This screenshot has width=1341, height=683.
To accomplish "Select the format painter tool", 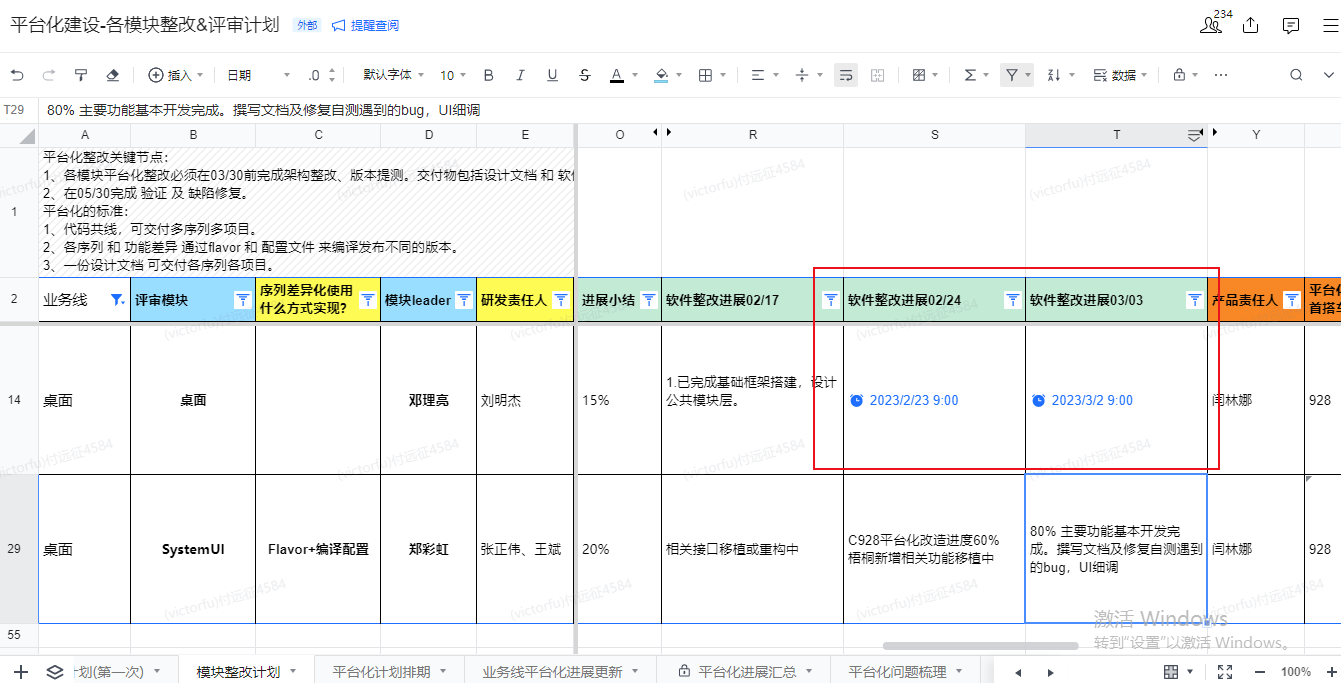I will 81,75.
